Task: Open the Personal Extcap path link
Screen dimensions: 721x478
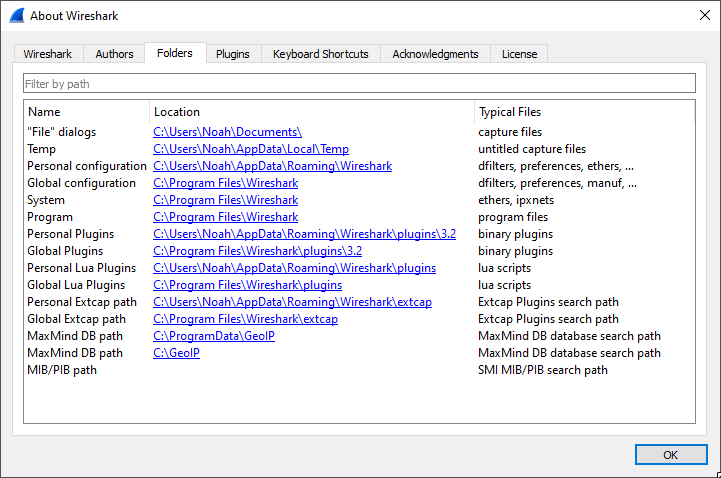Action: click(292, 302)
